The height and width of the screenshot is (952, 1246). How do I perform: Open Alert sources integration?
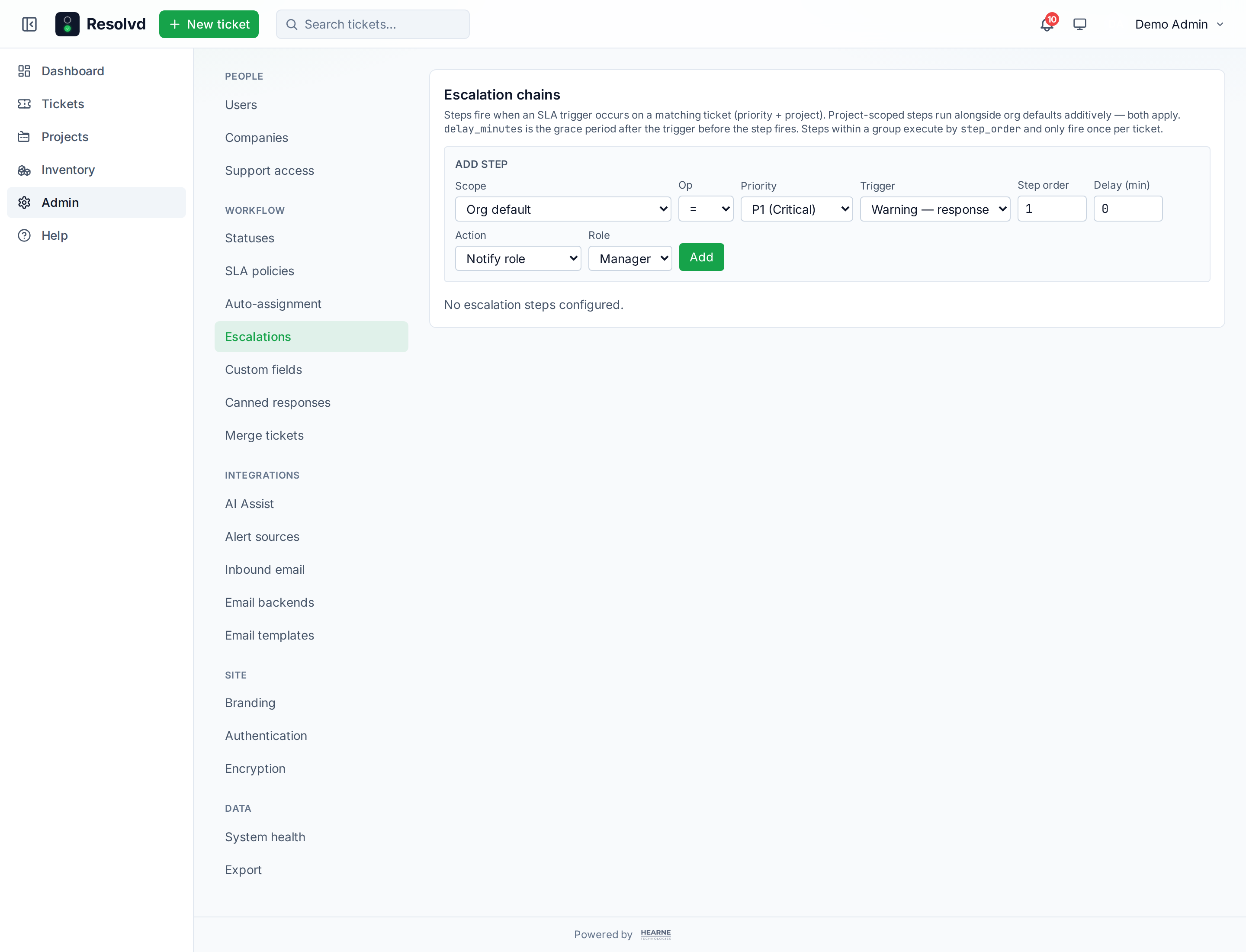tap(311, 537)
